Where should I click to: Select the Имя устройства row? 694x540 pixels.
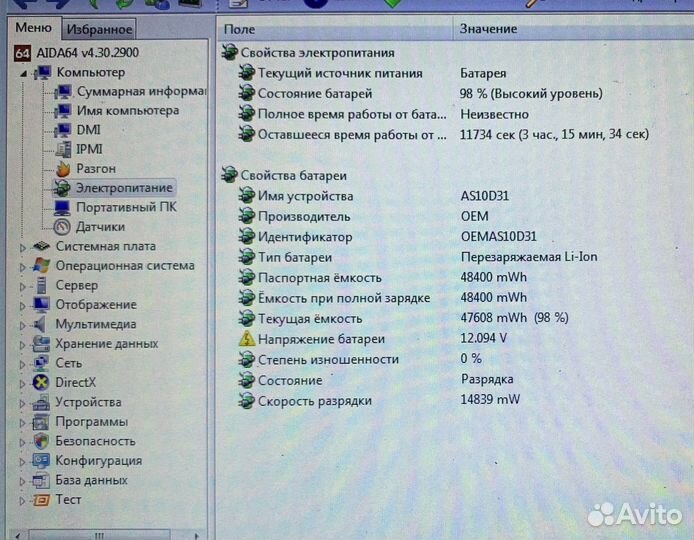click(374, 196)
